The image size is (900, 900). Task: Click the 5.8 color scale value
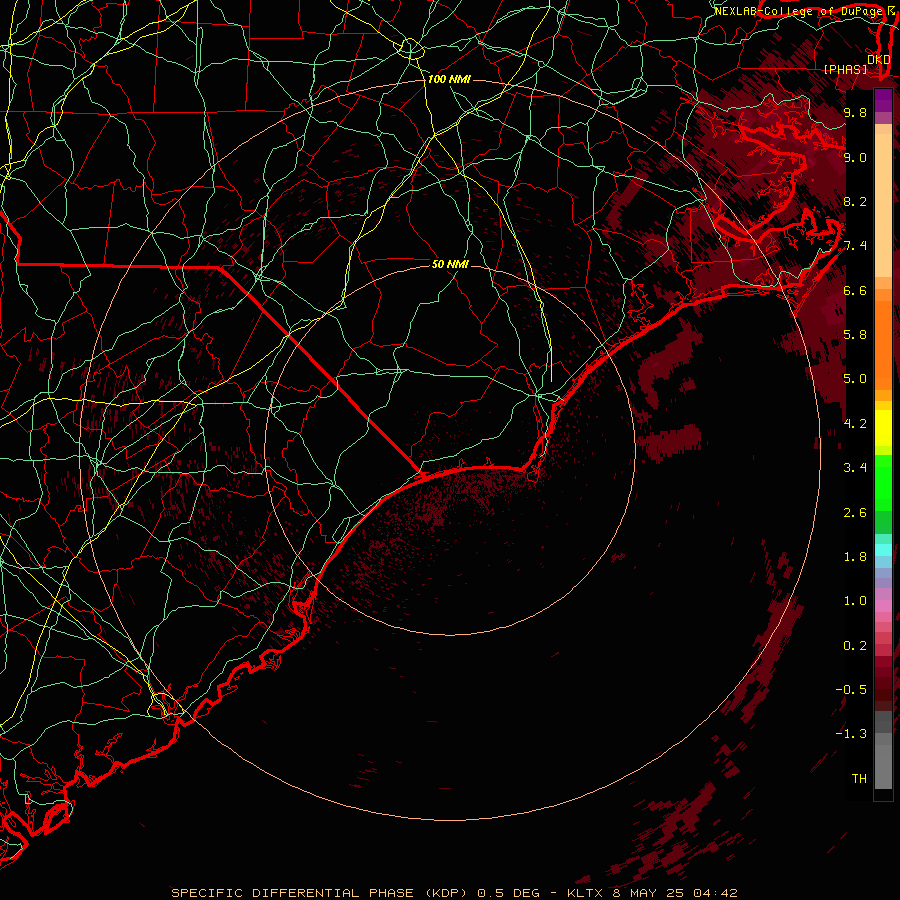pos(855,335)
